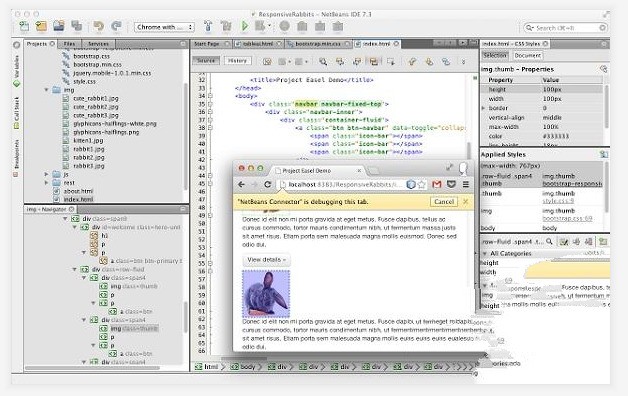The image size is (628, 396).
Task: Switch editor to History view
Action: pos(237,60)
